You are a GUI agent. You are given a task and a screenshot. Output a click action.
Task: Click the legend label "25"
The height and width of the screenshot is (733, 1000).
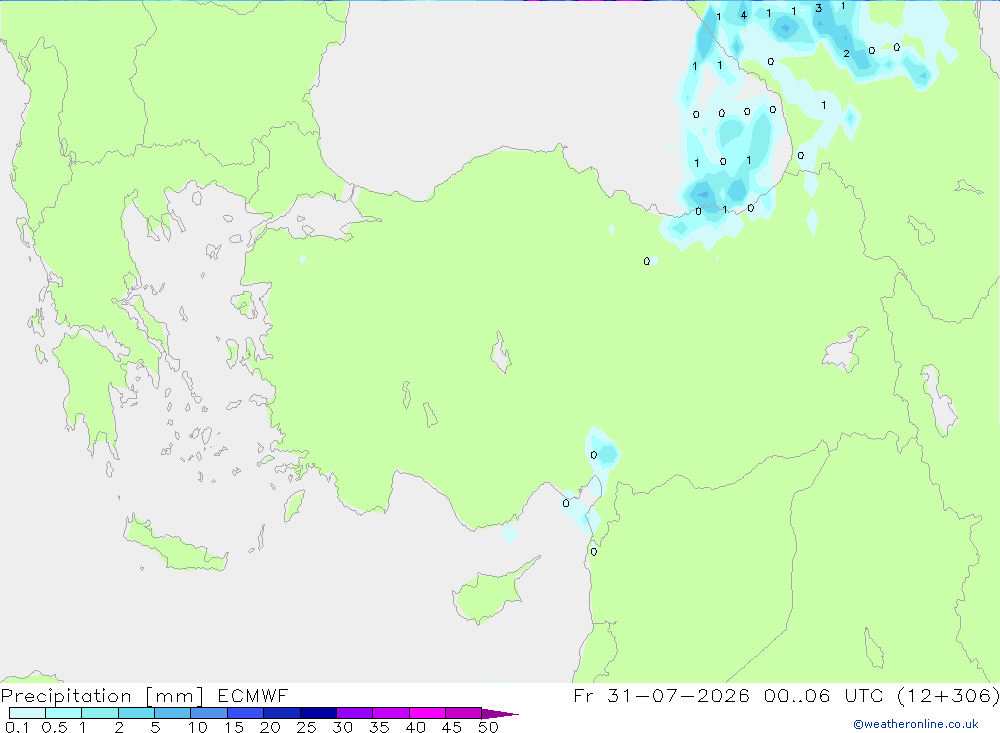pyautogui.click(x=306, y=727)
